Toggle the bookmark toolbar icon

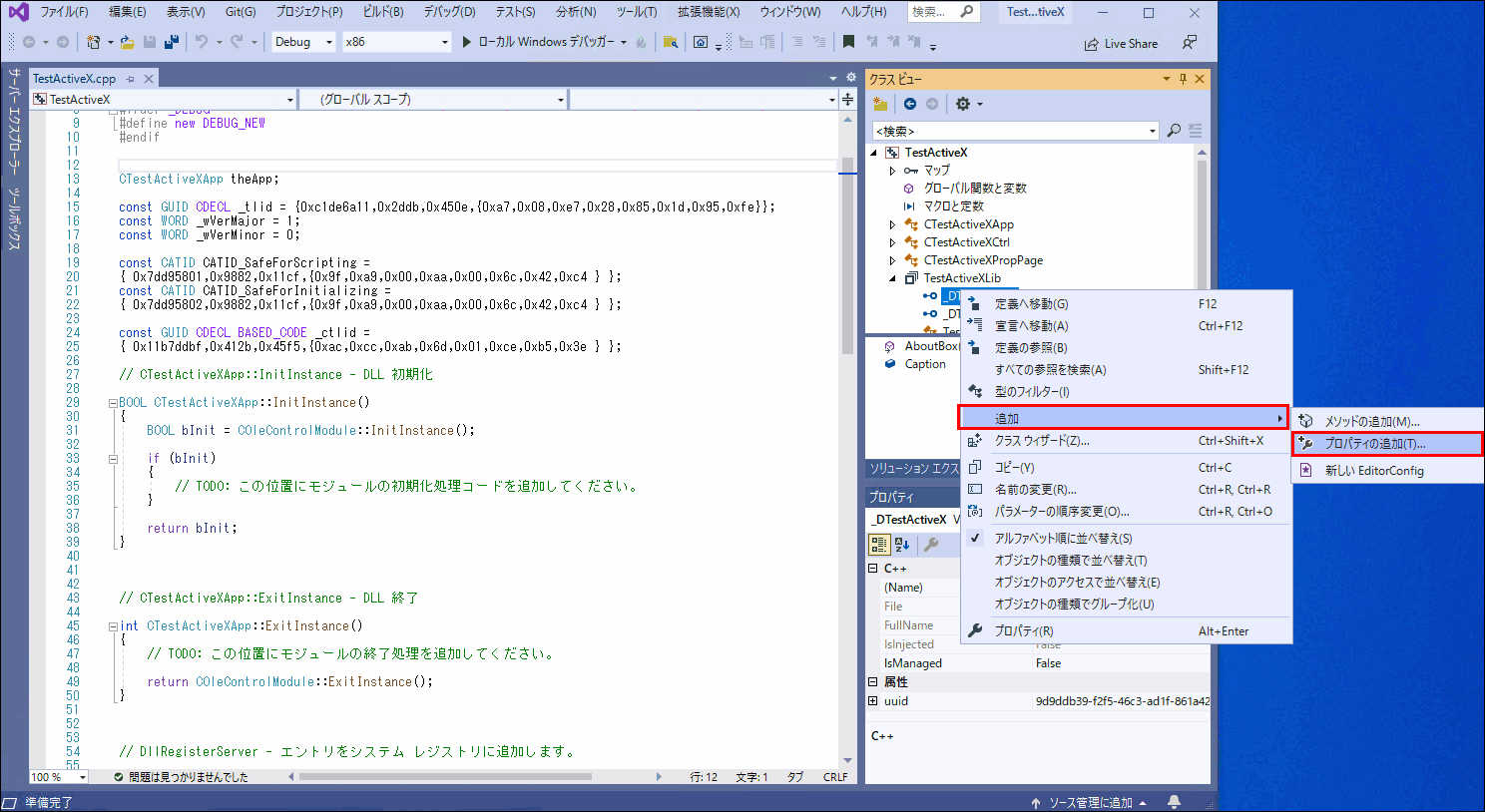848,42
